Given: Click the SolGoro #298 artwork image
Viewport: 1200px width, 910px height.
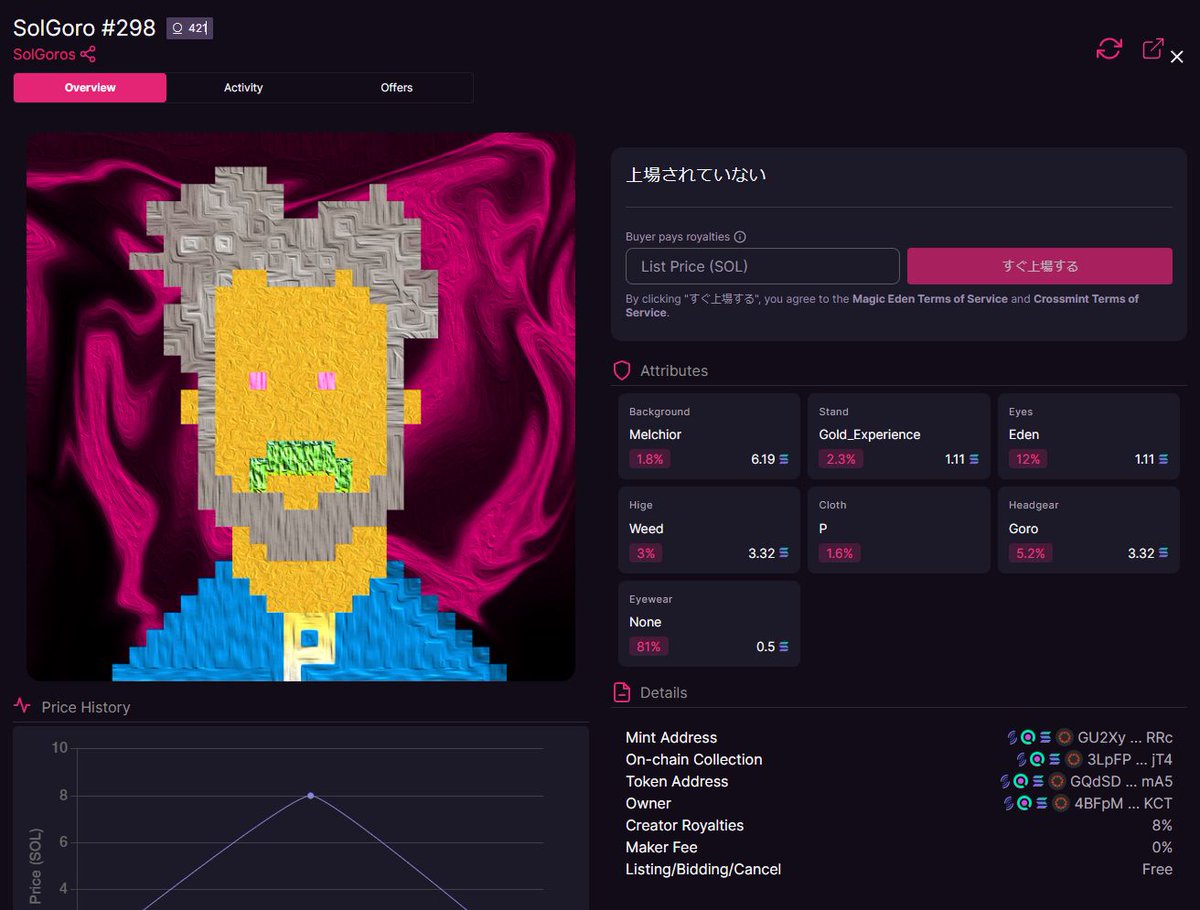Looking at the screenshot, I should [x=301, y=407].
